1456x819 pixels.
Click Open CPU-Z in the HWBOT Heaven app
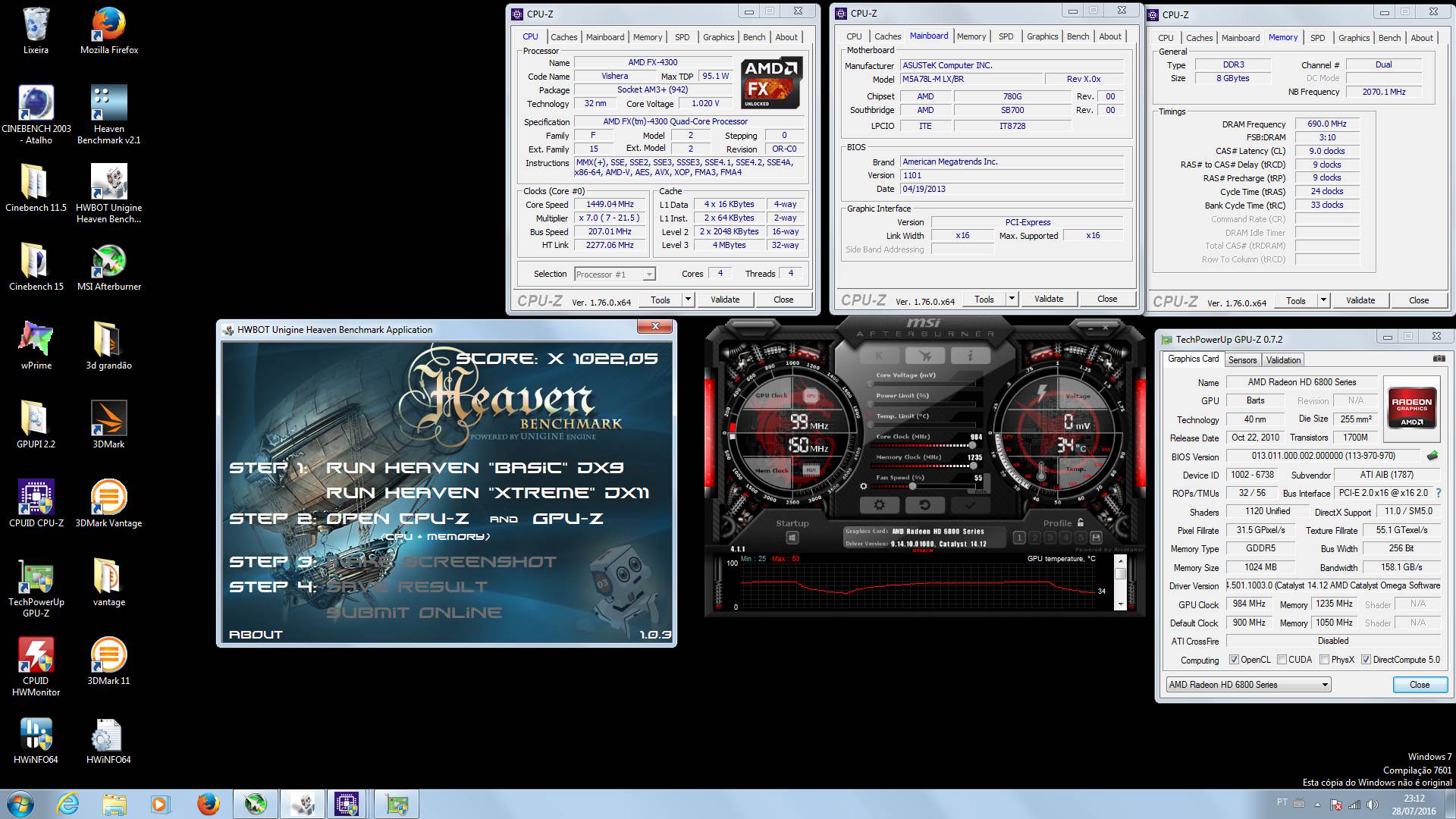397,519
